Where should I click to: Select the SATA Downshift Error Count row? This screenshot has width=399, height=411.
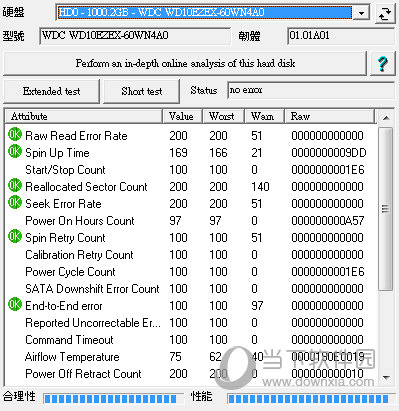coord(192,289)
